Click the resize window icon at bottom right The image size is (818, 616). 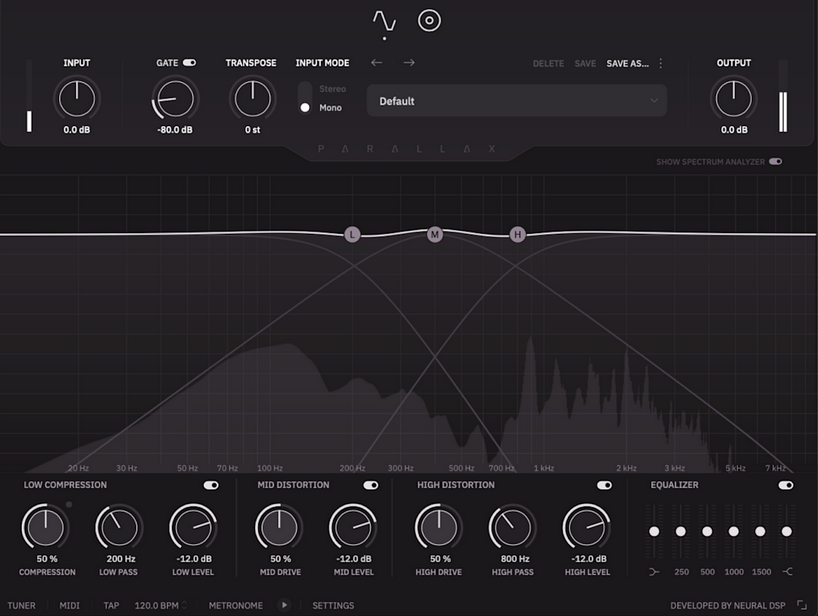(802, 605)
